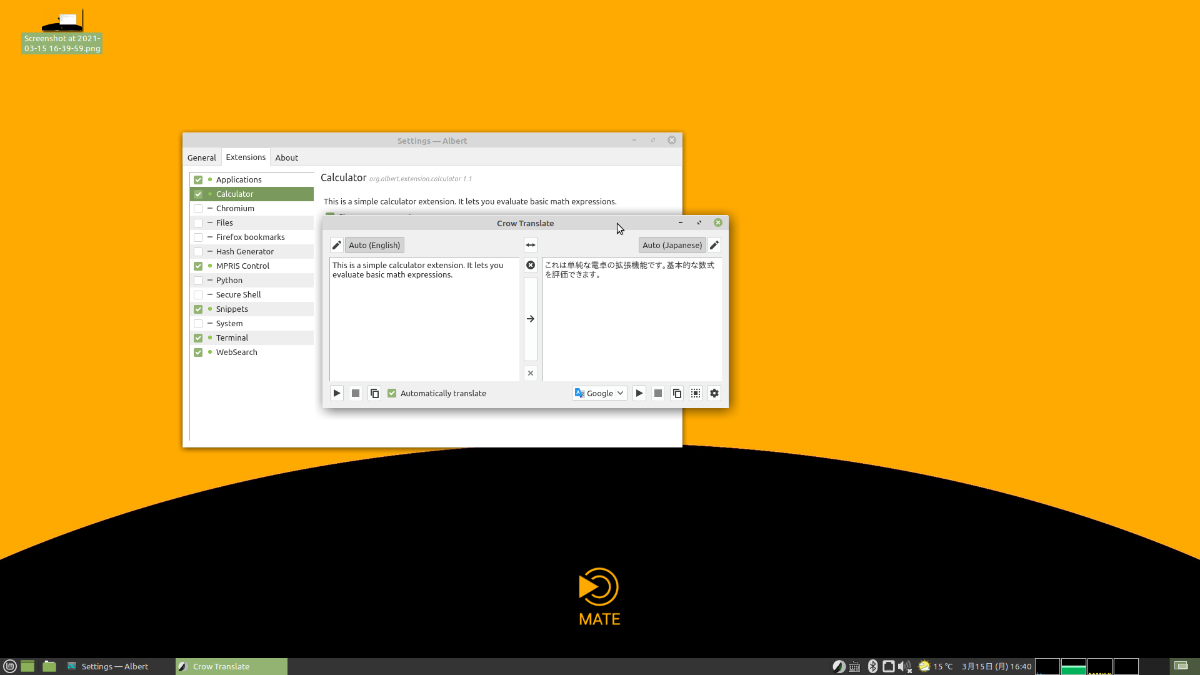Open the file manager folder taskbar icon
Image resolution: width=1200 pixels, height=675 pixels.
click(49, 666)
